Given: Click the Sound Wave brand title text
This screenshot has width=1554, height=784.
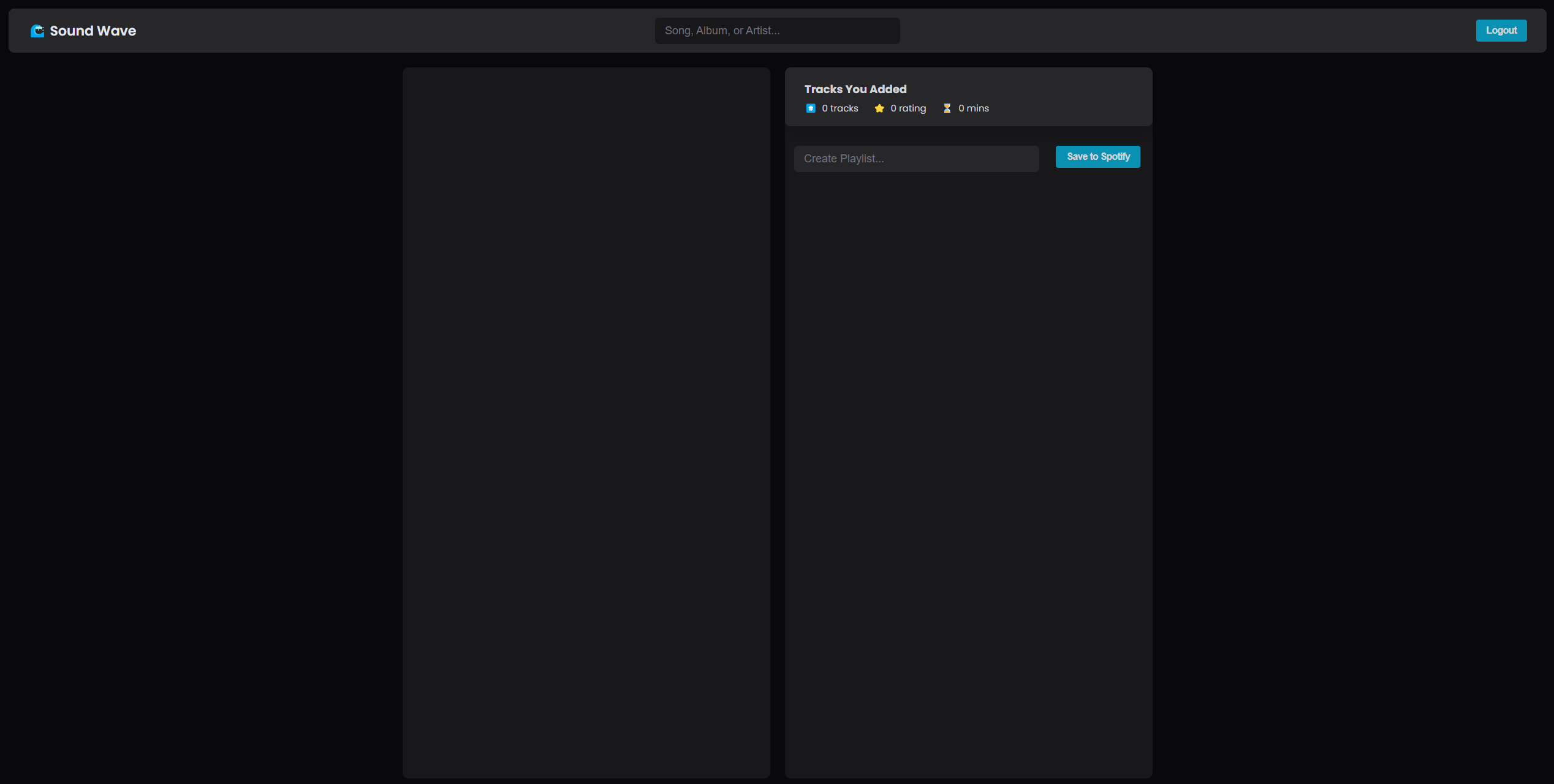Looking at the screenshot, I should pos(93,31).
